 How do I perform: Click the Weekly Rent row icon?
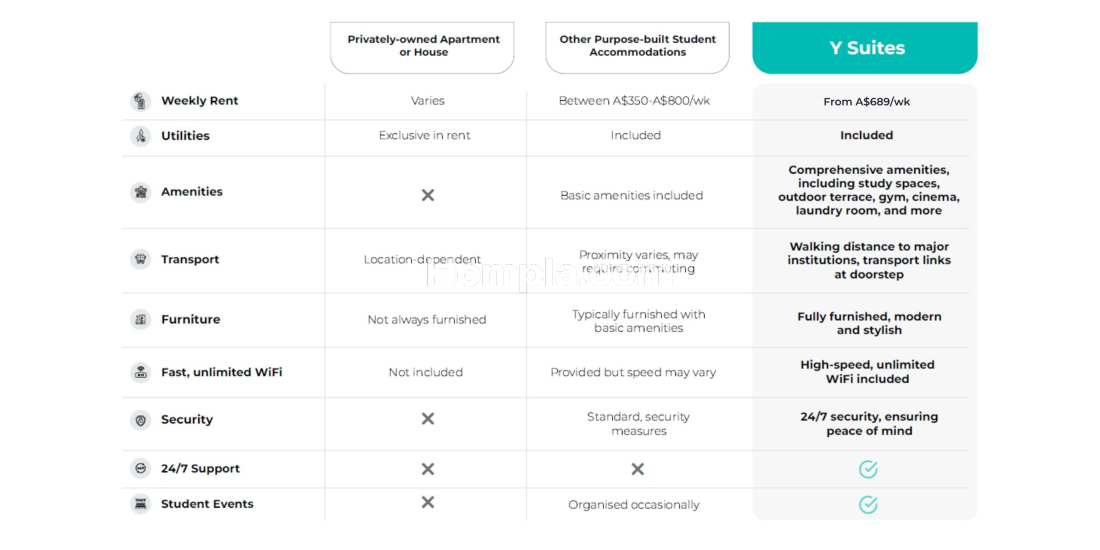pos(141,101)
